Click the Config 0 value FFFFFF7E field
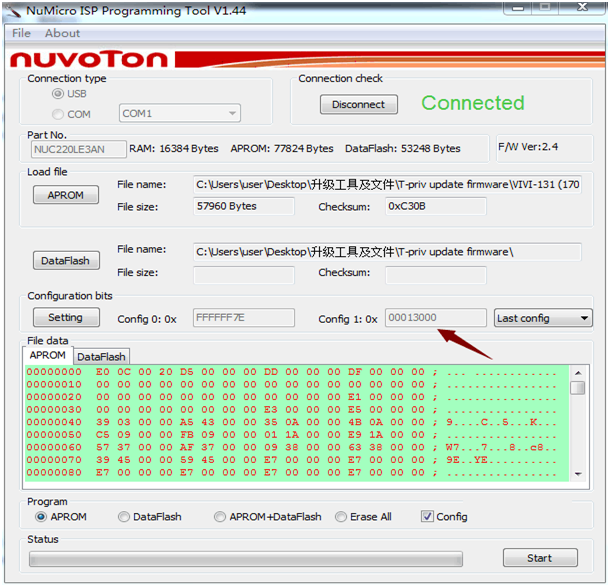This screenshot has height=587, width=610. 244,318
